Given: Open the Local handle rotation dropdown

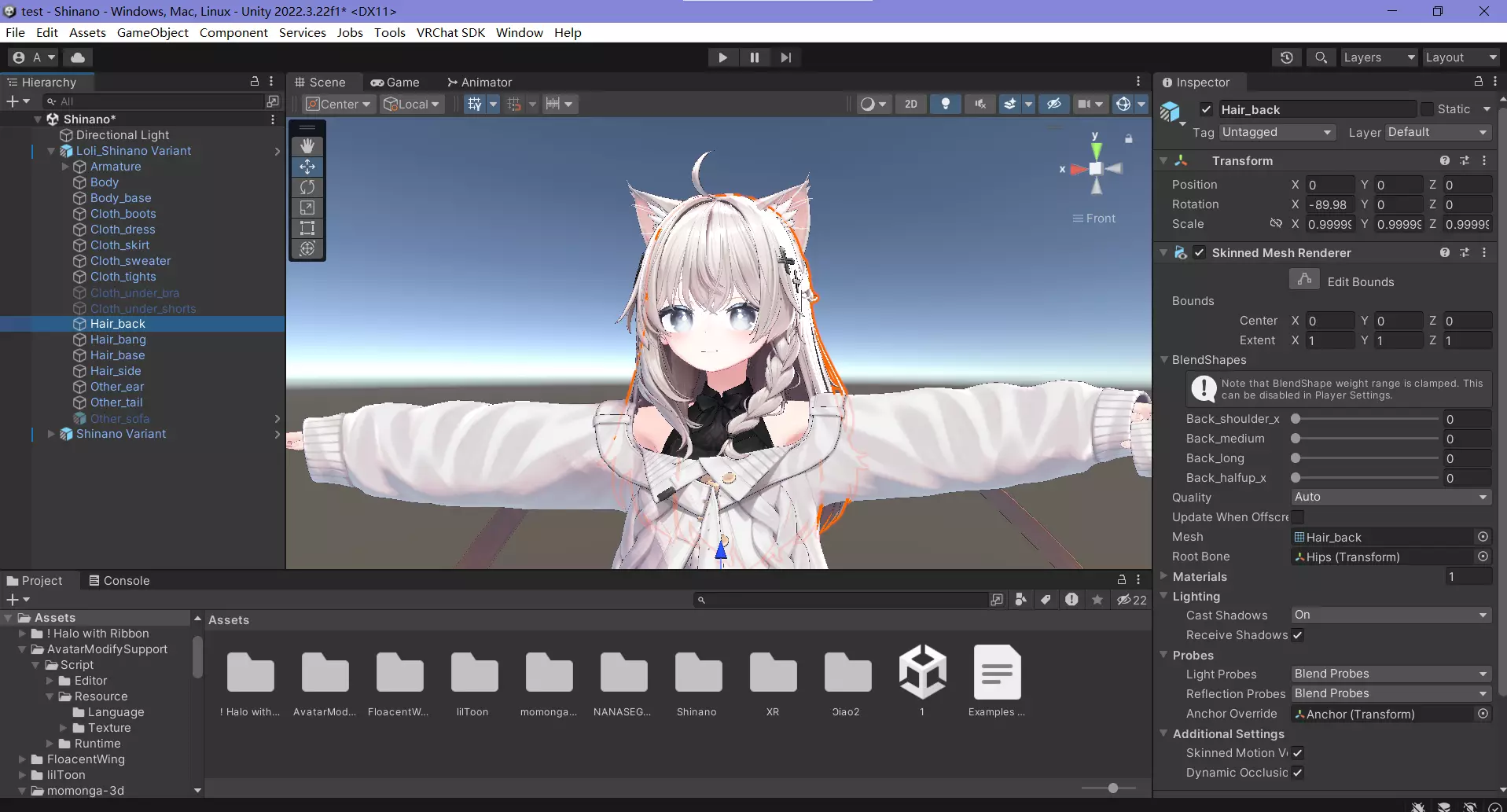Looking at the screenshot, I should (412, 104).
